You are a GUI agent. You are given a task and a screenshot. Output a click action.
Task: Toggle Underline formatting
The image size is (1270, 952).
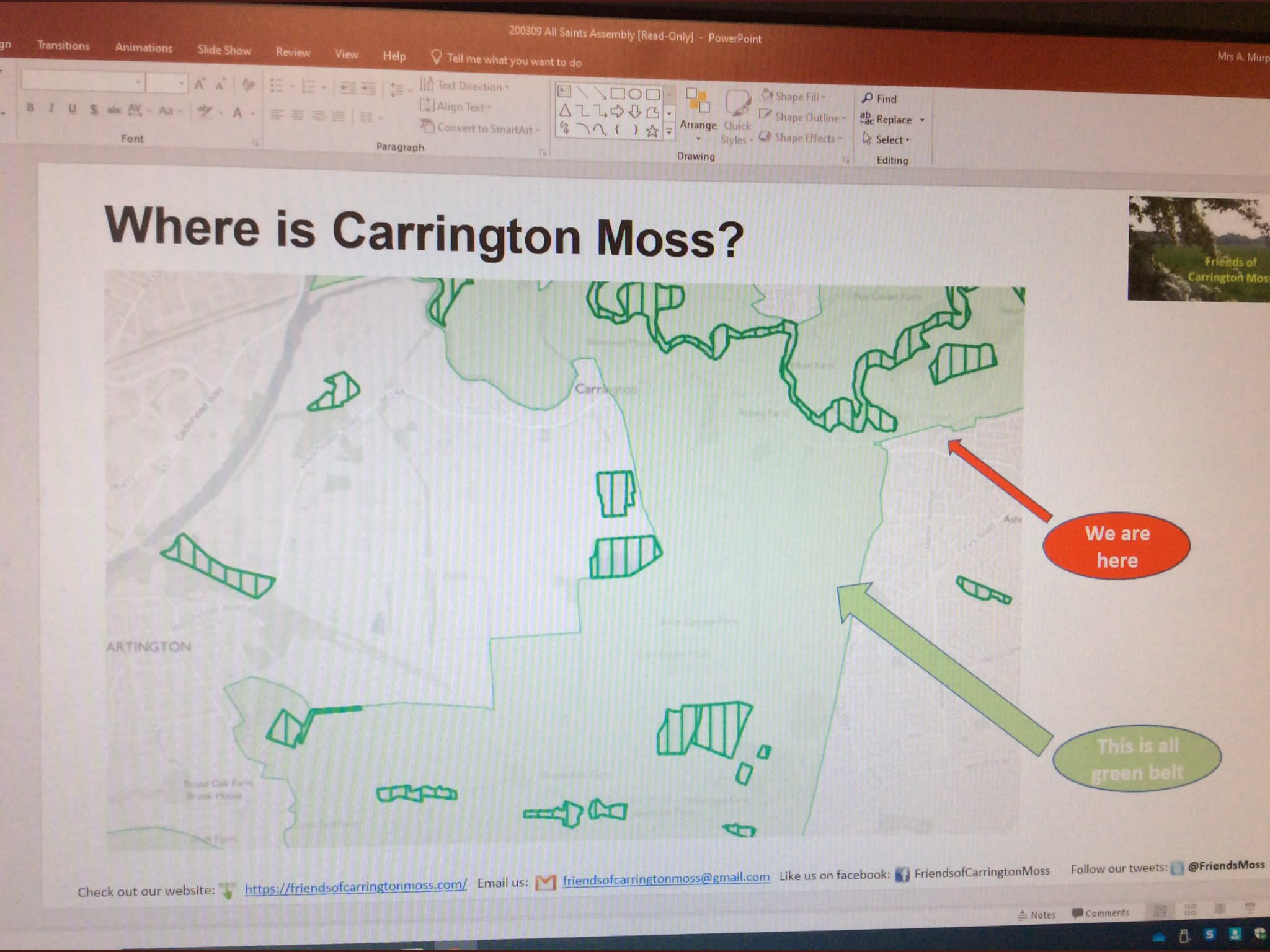point(72,109)
